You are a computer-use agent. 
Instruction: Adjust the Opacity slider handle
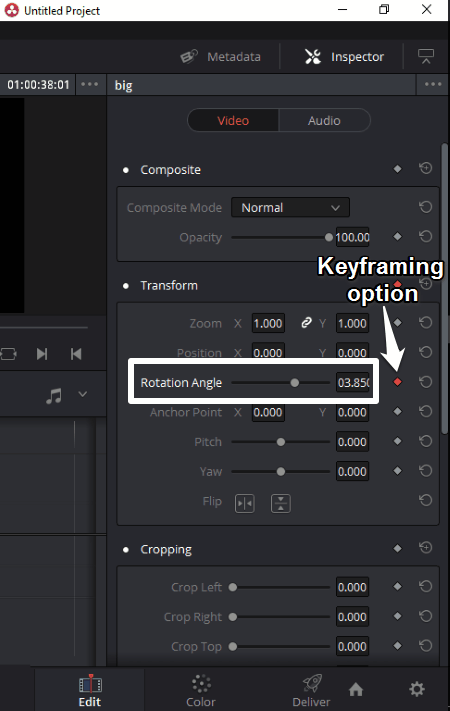[x=329, y=237]
